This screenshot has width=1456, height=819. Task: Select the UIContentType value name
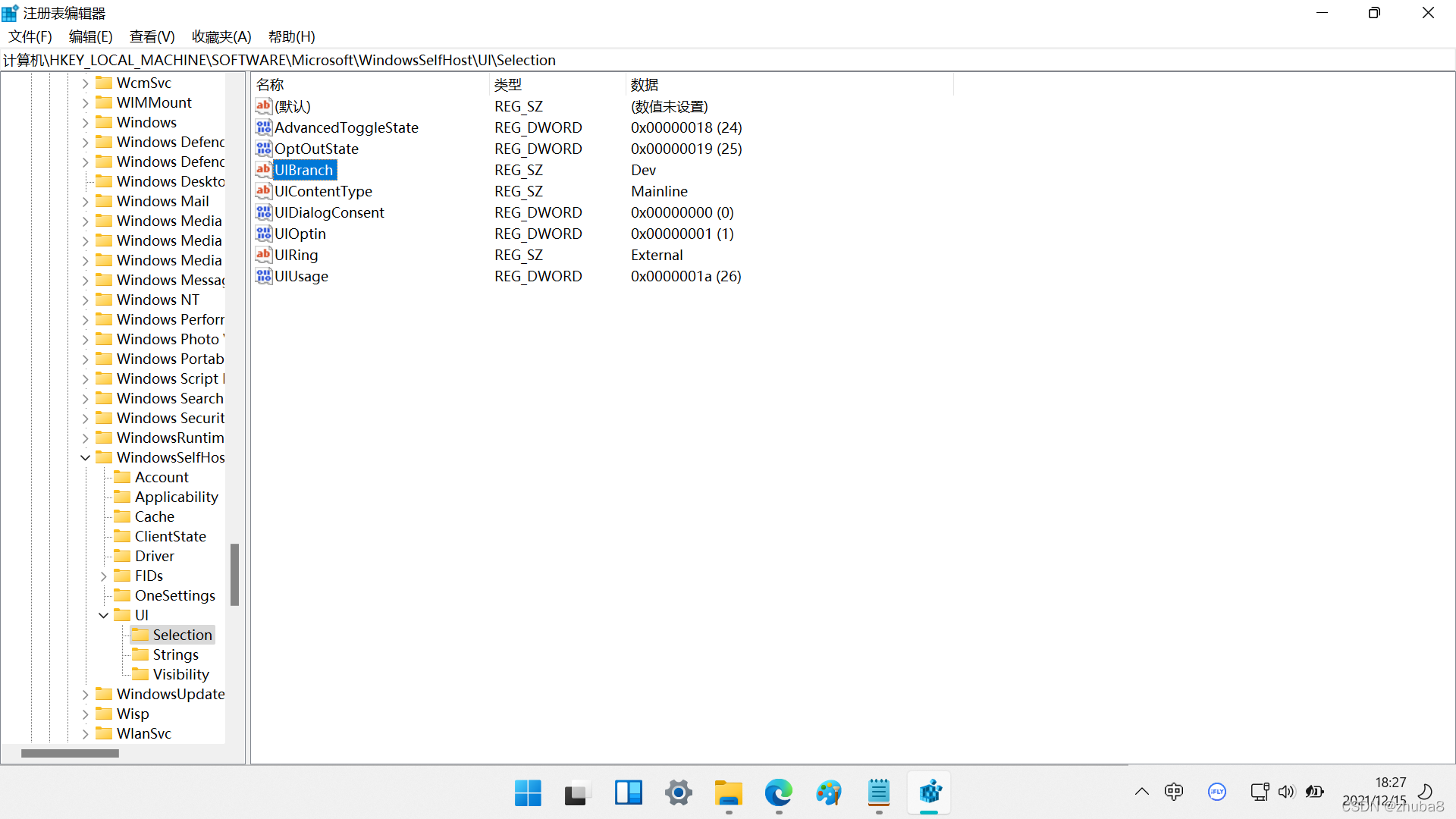[x=323, y=191]
